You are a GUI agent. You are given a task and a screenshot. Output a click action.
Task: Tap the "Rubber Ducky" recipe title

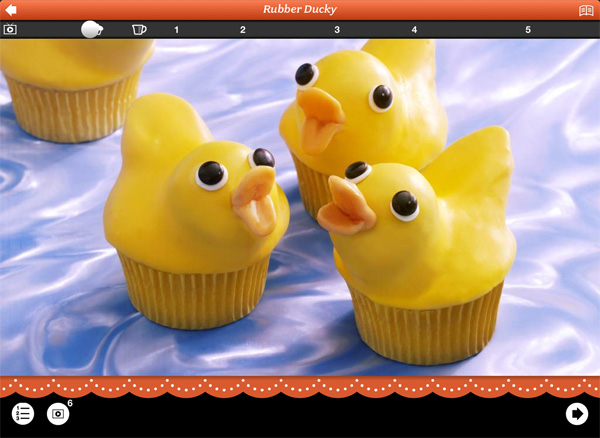click(x=299, y=10)
